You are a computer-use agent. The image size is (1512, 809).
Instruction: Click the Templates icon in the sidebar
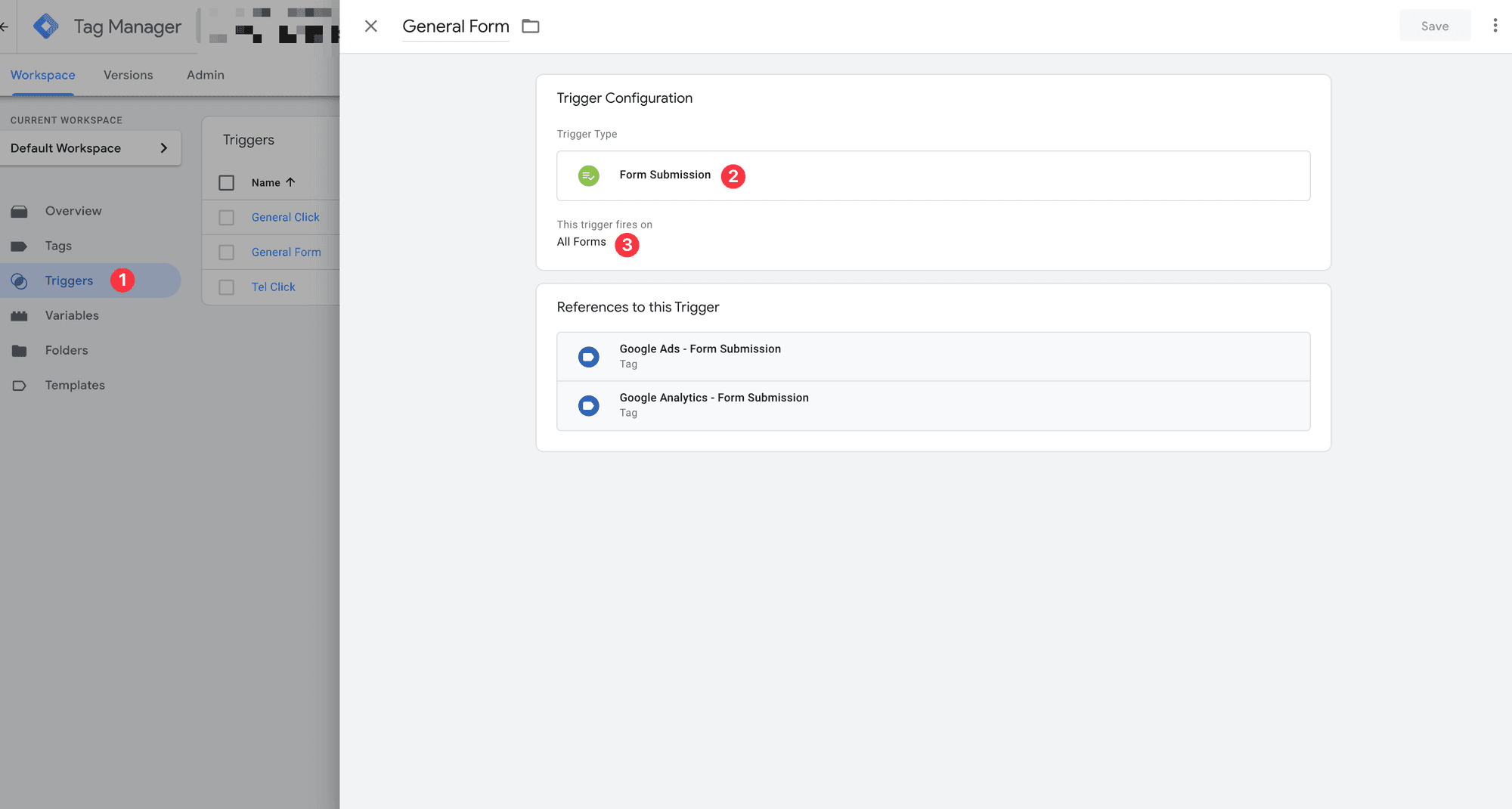coord(20,386)
